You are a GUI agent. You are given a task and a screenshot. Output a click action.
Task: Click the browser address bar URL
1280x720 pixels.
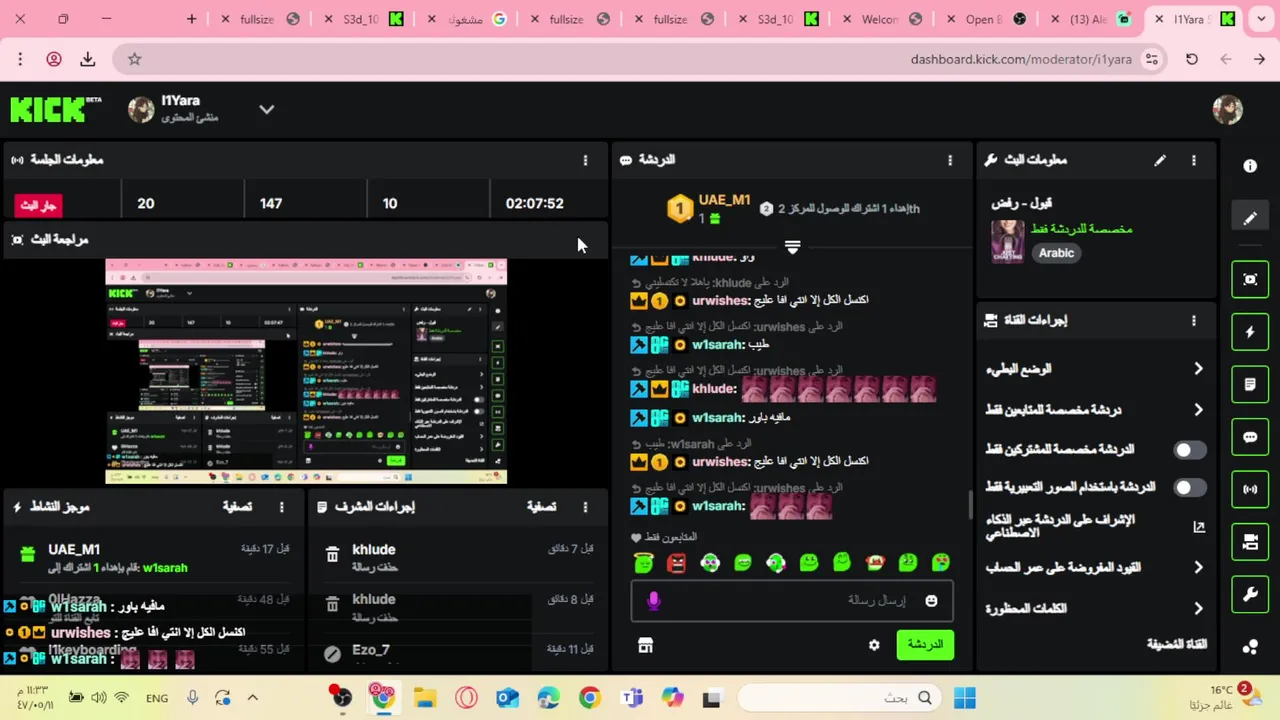pos(1021,59)
